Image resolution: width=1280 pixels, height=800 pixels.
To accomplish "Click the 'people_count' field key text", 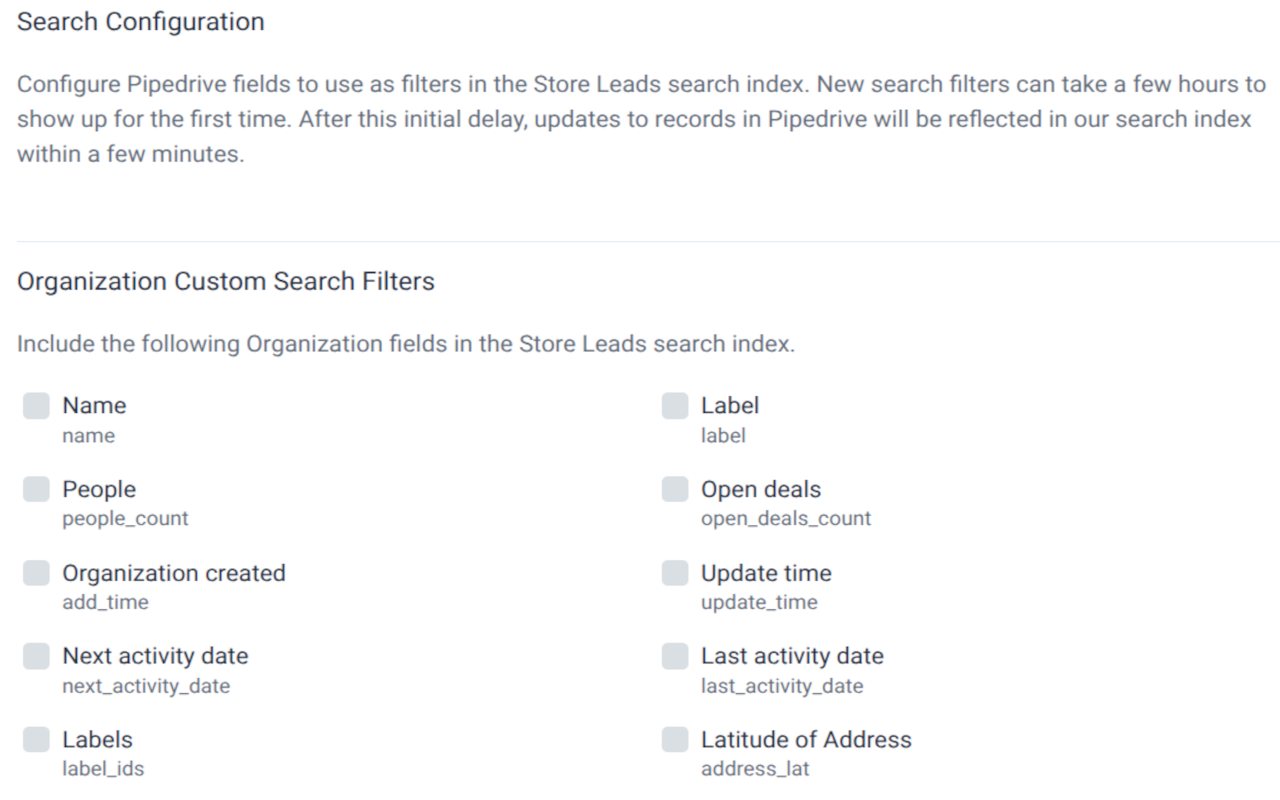I will [125, 518].
